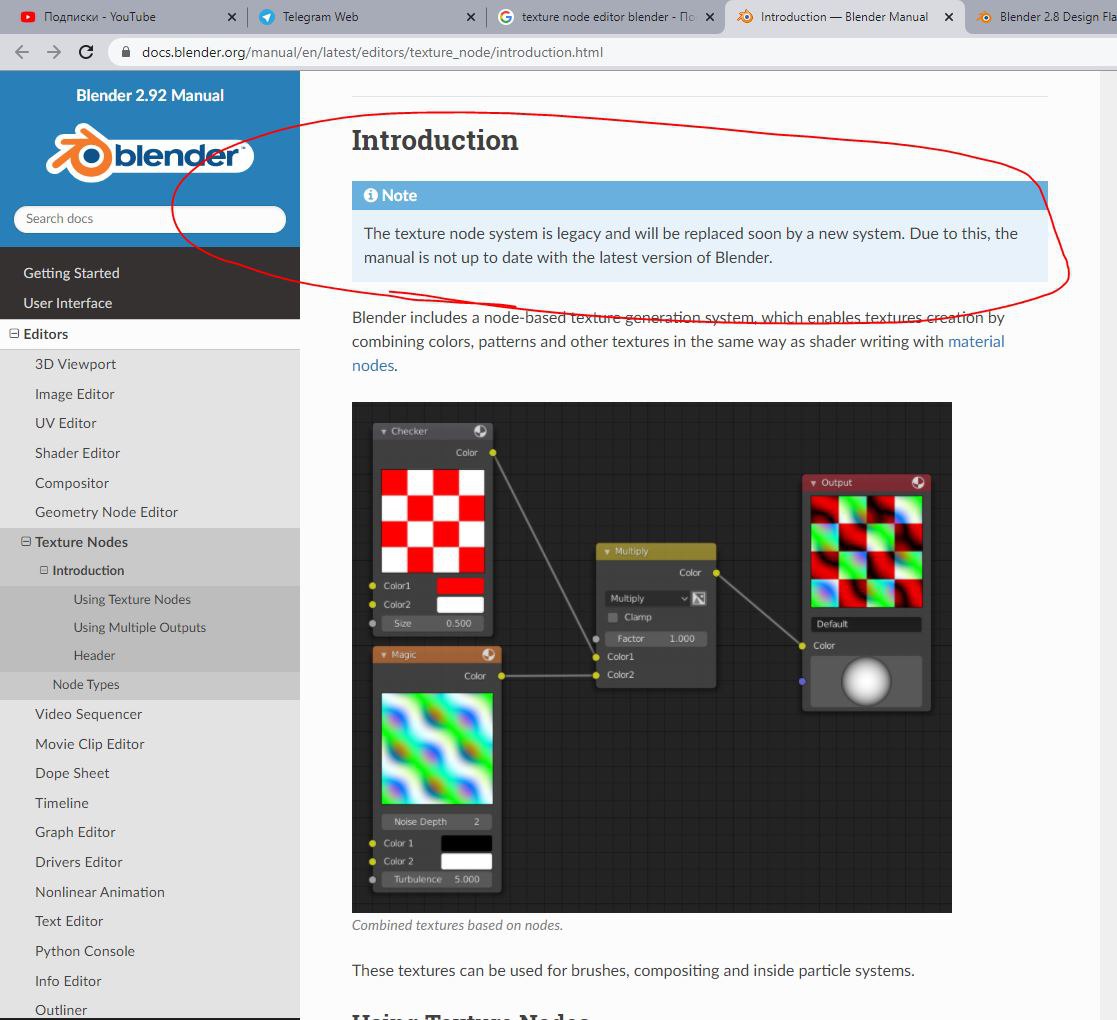The height and width of the screenshot is (1020, 1117).
Task: Open Info Editor in the sidebar
Action: (x=68, y=981)
